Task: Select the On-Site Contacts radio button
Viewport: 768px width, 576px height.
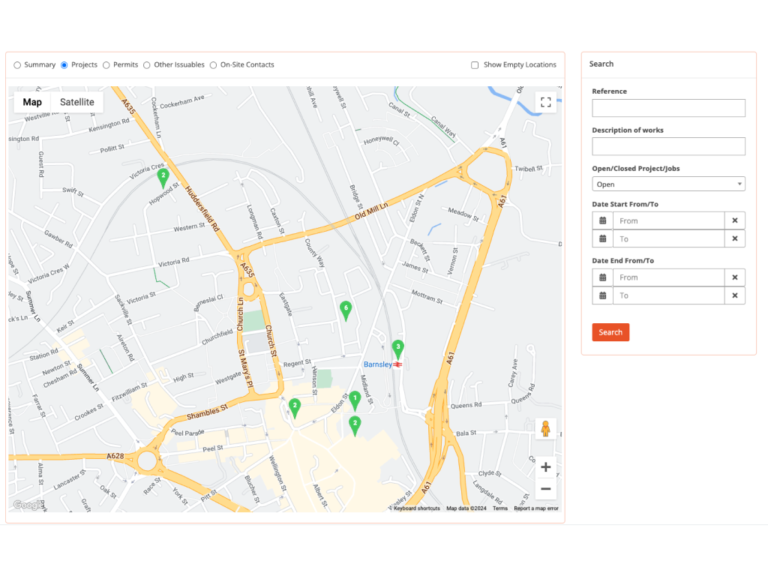Action: pos(213,65)
